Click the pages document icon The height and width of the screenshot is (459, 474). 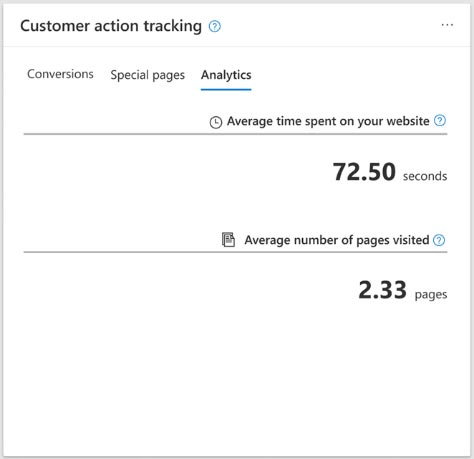[228, 240]
